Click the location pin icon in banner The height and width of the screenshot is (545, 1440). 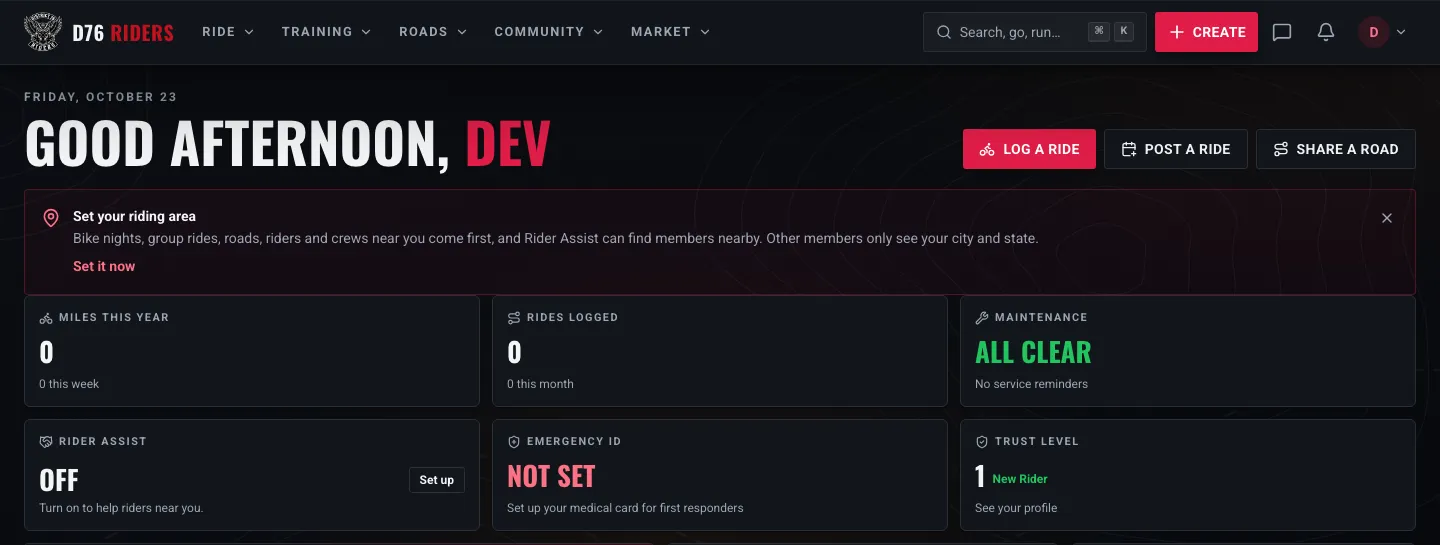(x=51, y=218)
